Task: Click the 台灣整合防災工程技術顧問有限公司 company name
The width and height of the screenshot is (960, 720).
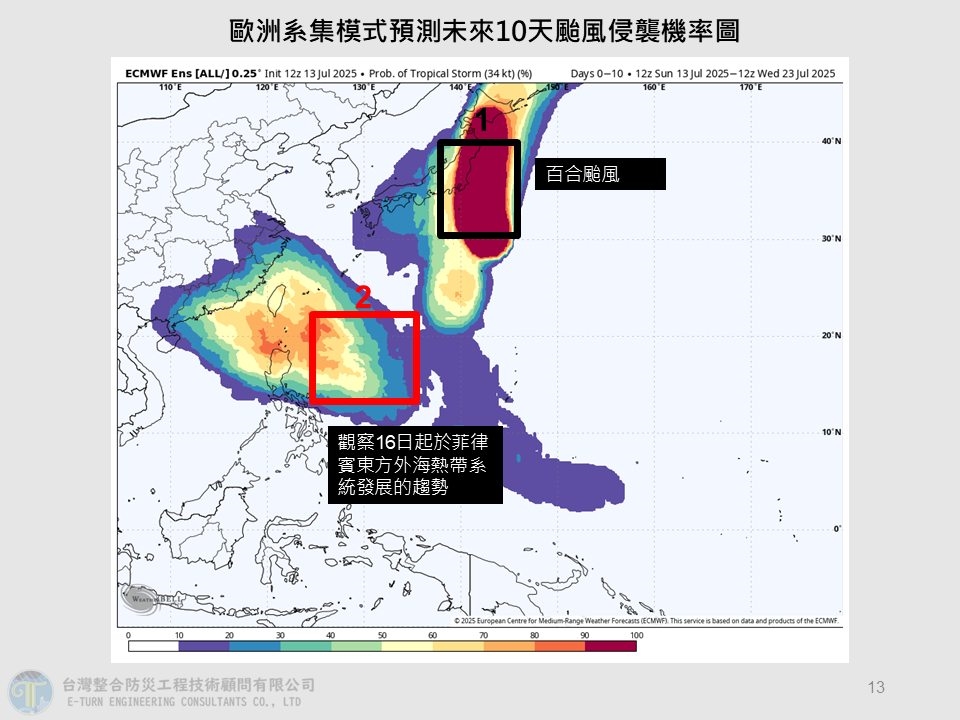Action: tap(189, 685)
